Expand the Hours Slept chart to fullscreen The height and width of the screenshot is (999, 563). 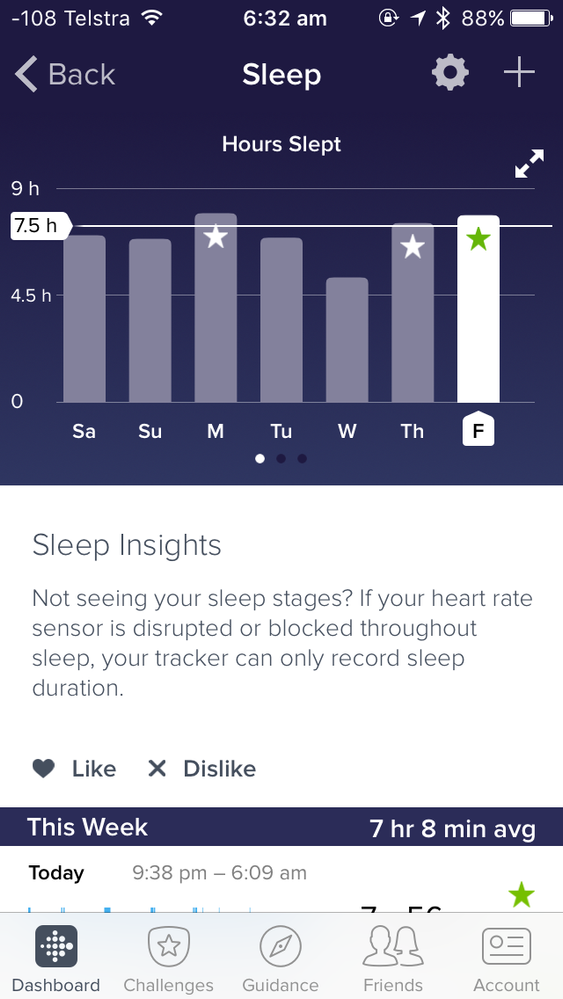tap(529, 164)
